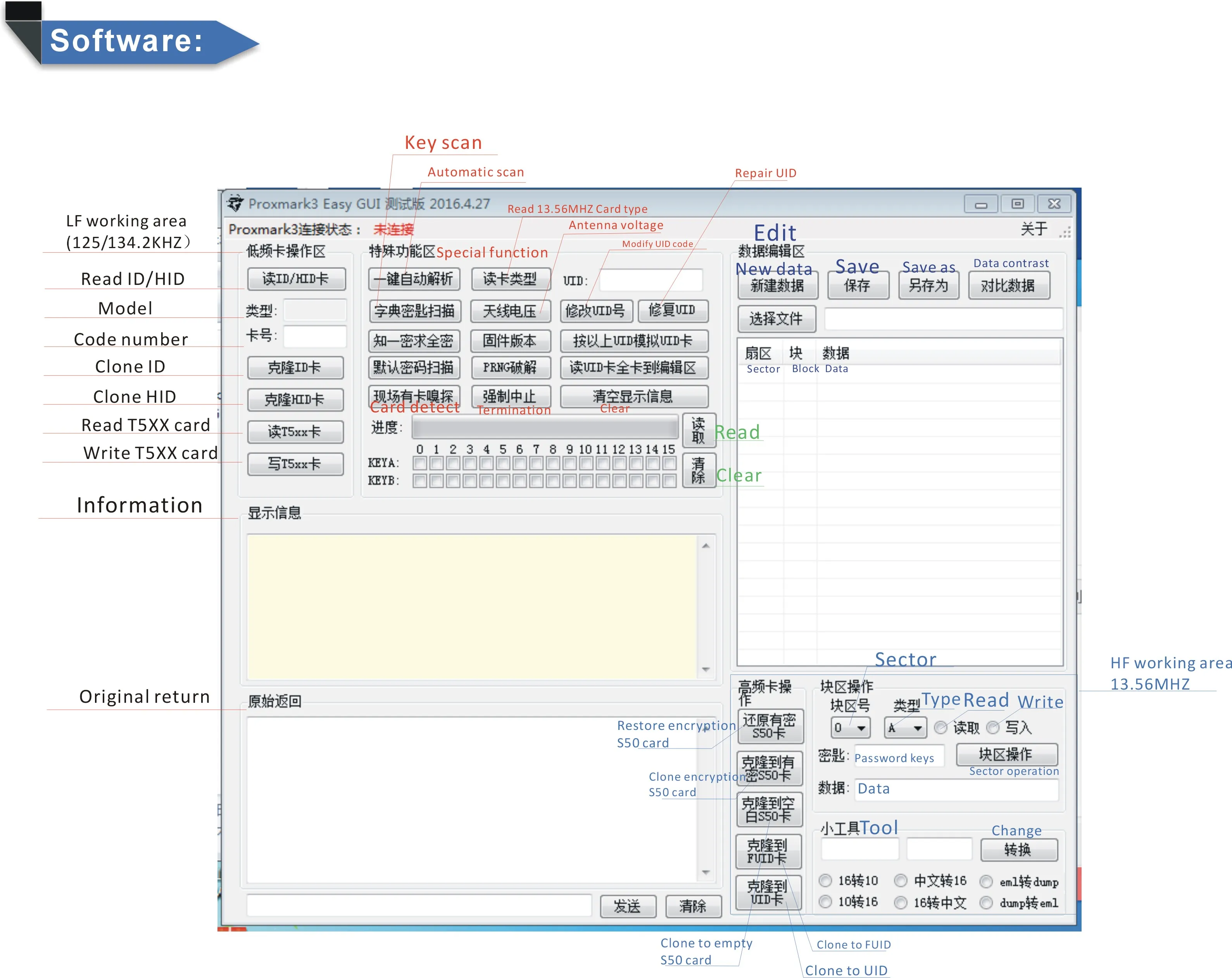Click the 克隆ID卡 button
The height and width of the screenshot is (978, 1232).
(x=295, y=367)
